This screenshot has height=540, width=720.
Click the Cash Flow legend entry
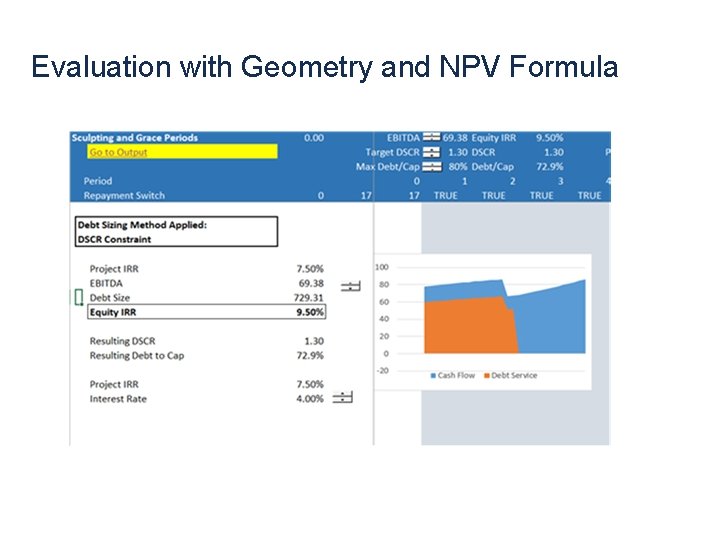[x=452, y=375]
